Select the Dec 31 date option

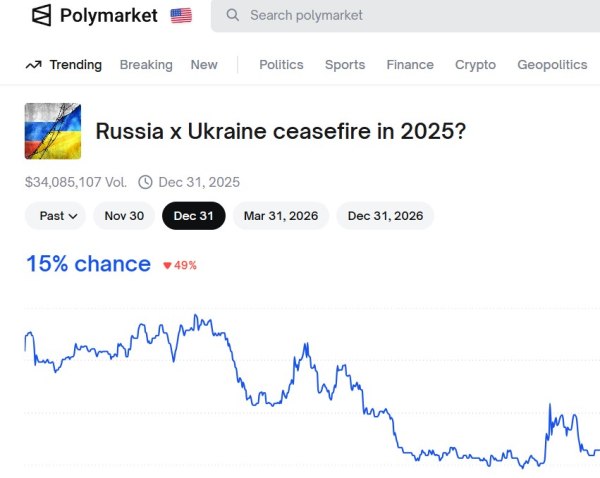(x=194, y=216)
